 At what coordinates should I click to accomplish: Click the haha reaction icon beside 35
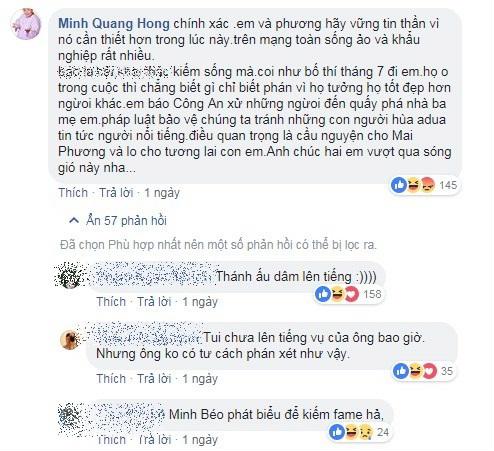[x=415, y=371]
